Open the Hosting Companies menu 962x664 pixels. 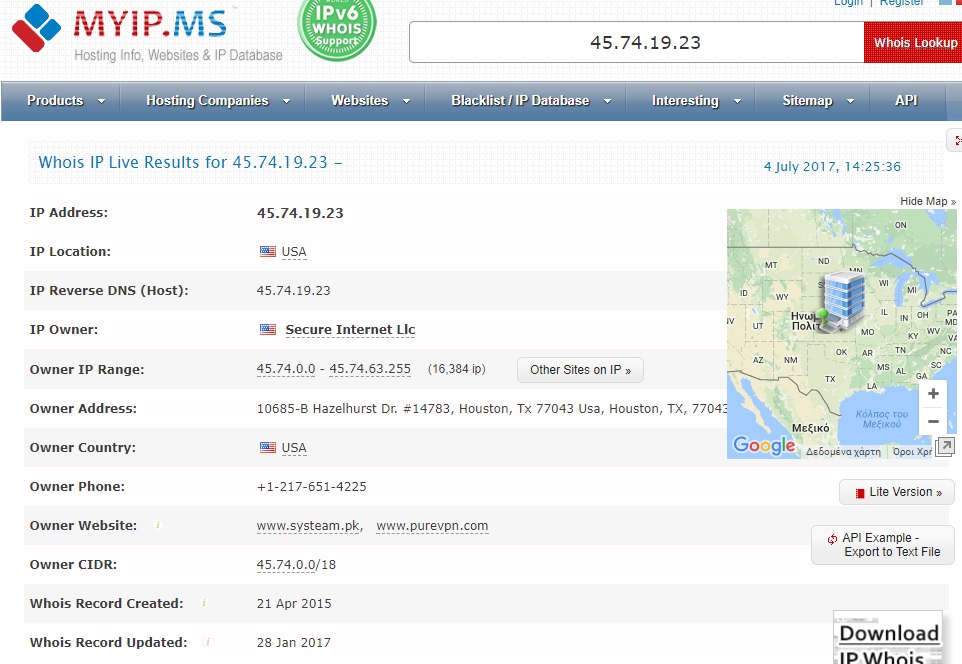pos(207,101)
